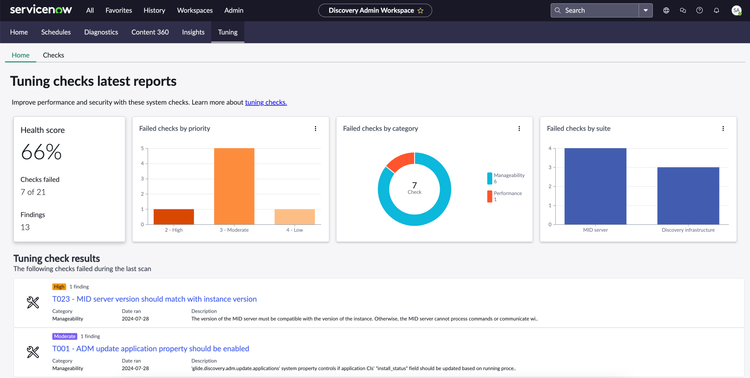
Task: Open T001 ADM update application property link
Action: (x=151, y=349)
